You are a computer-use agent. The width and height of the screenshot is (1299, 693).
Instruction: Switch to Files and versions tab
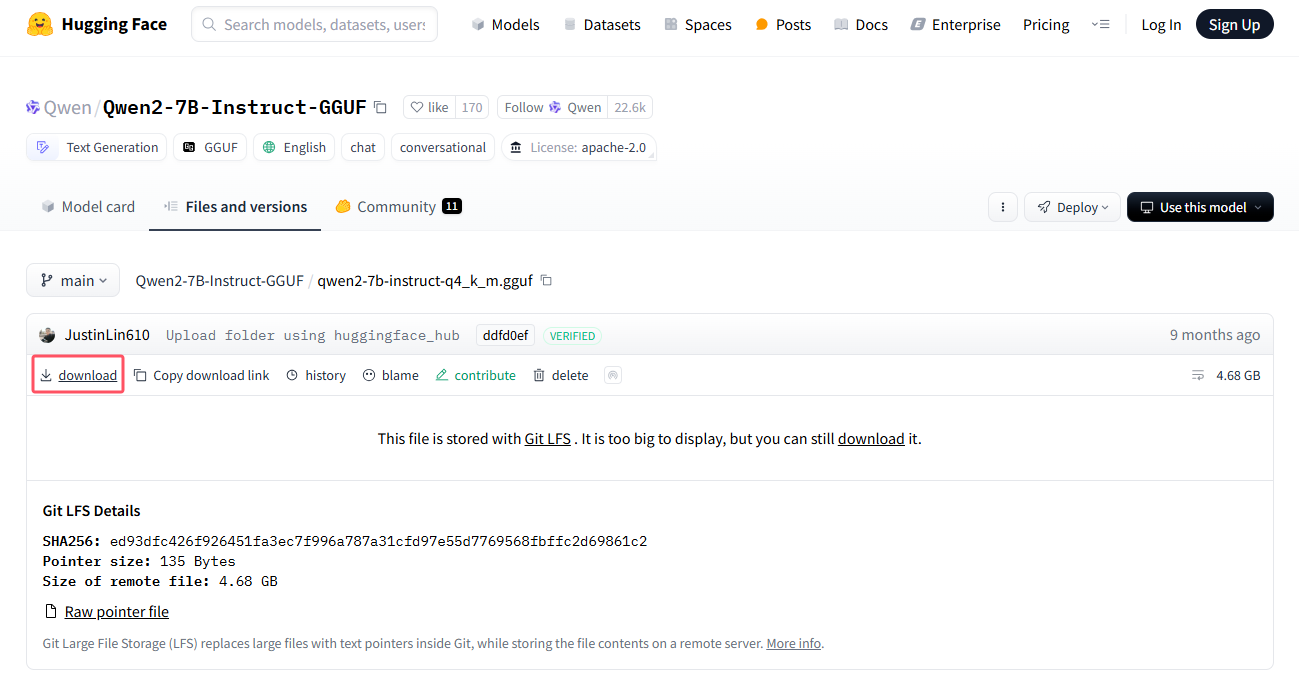click(235, 207)
